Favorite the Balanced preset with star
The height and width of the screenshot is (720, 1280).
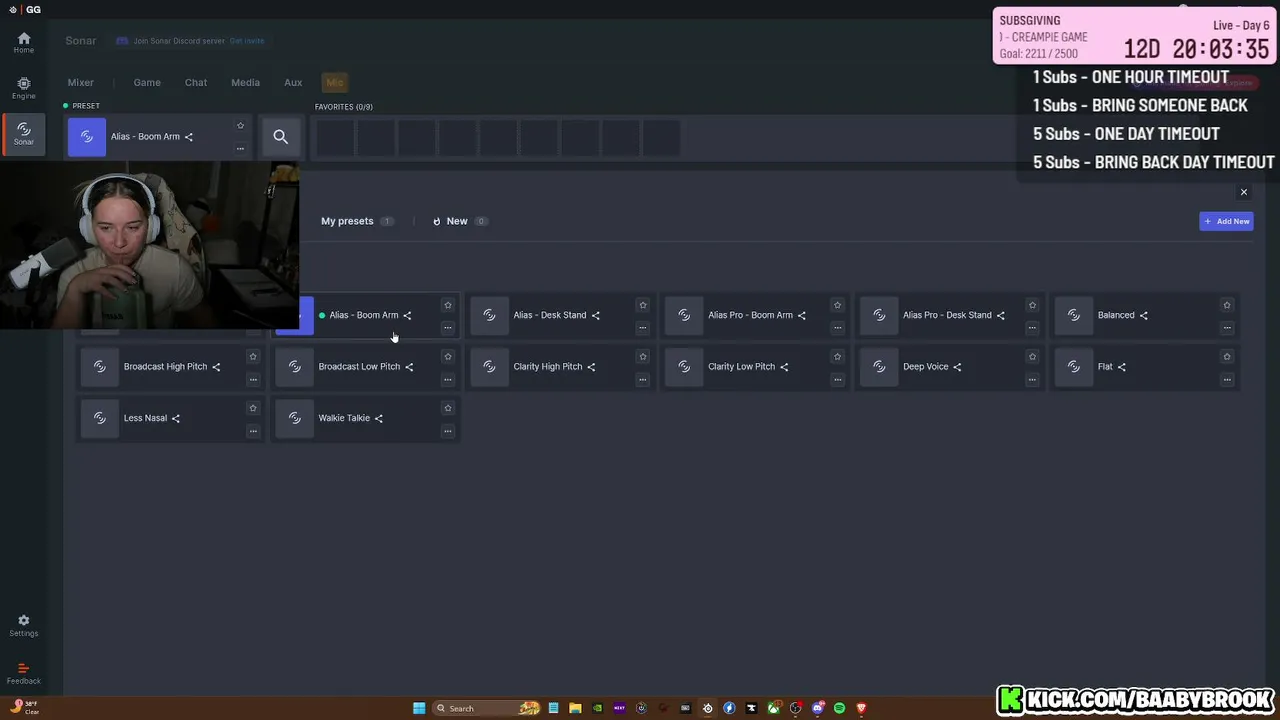[x=1227, y=305]
